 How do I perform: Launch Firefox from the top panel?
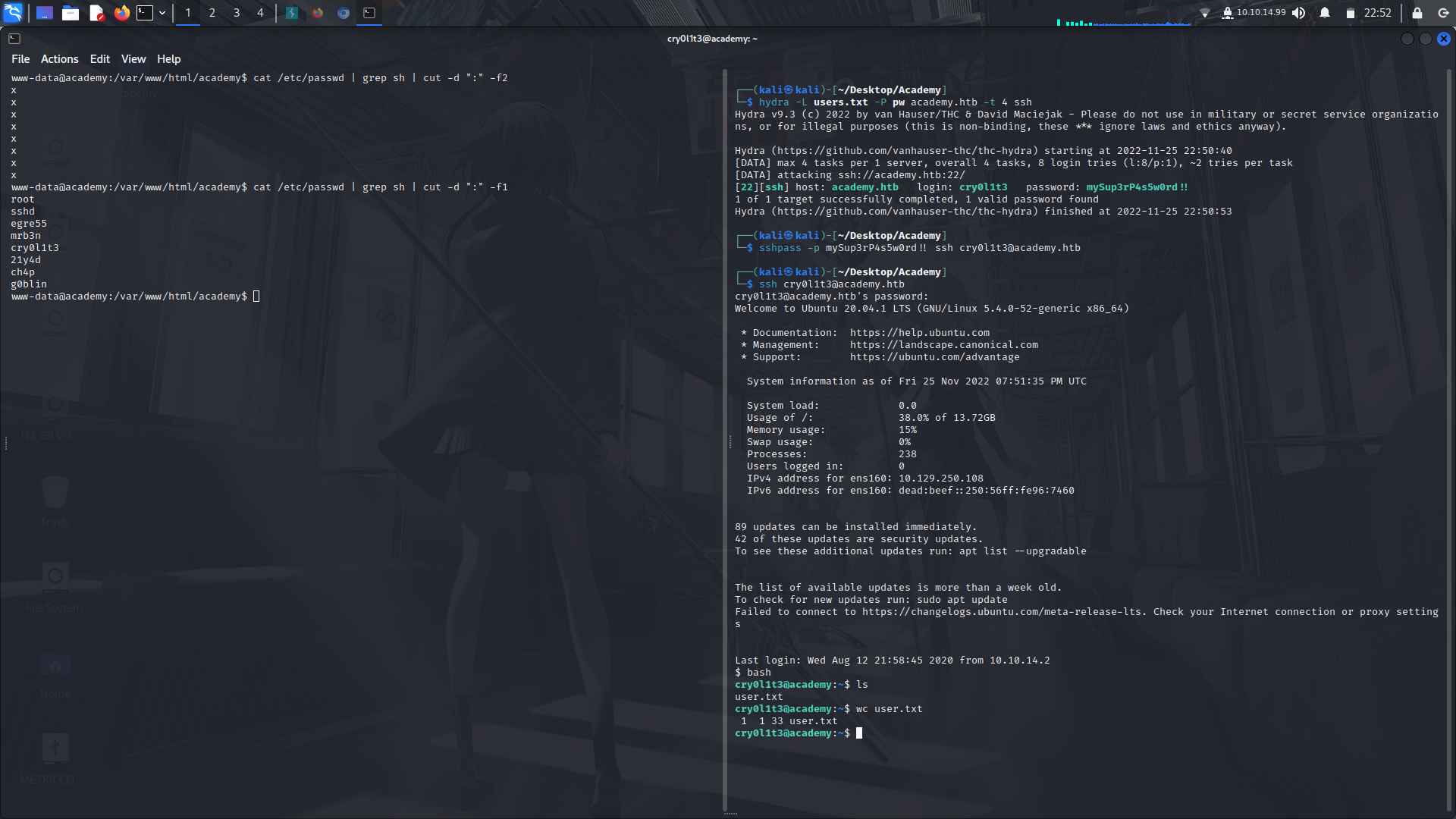click(x=122, y=13)
